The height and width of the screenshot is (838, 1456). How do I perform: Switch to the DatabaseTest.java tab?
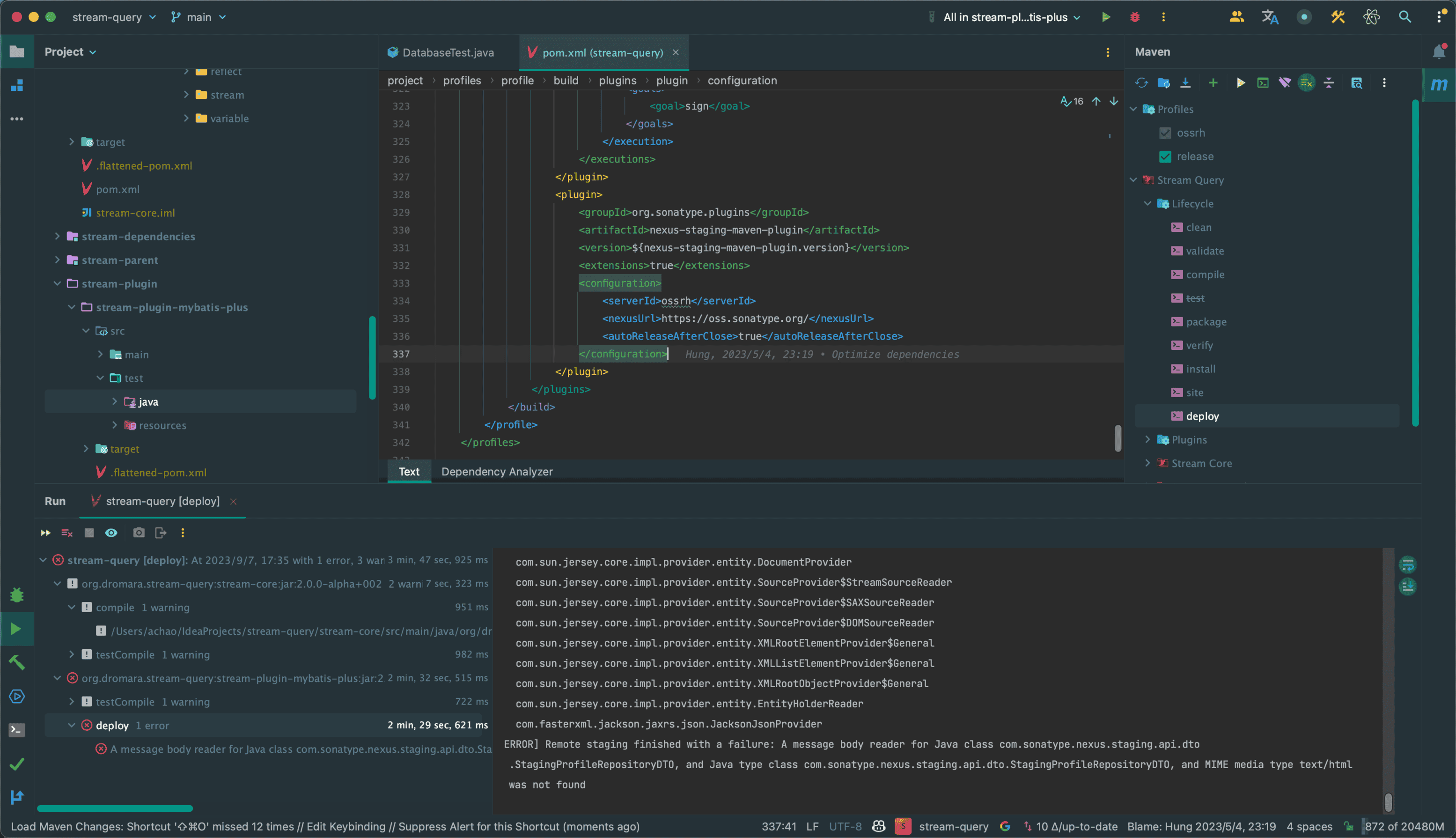click(x=448, y=52)
